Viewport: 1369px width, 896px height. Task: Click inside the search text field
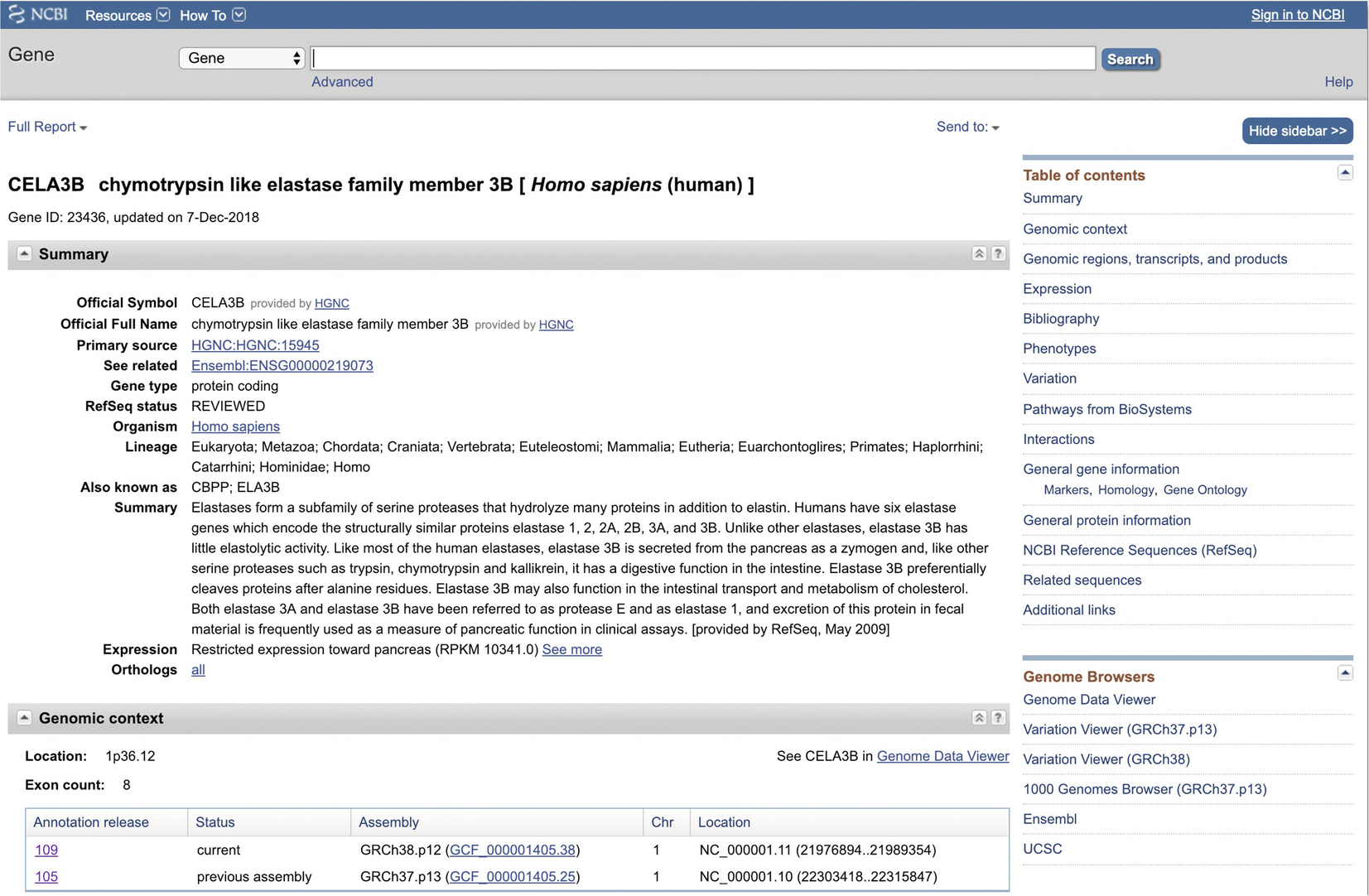point(703,58)
